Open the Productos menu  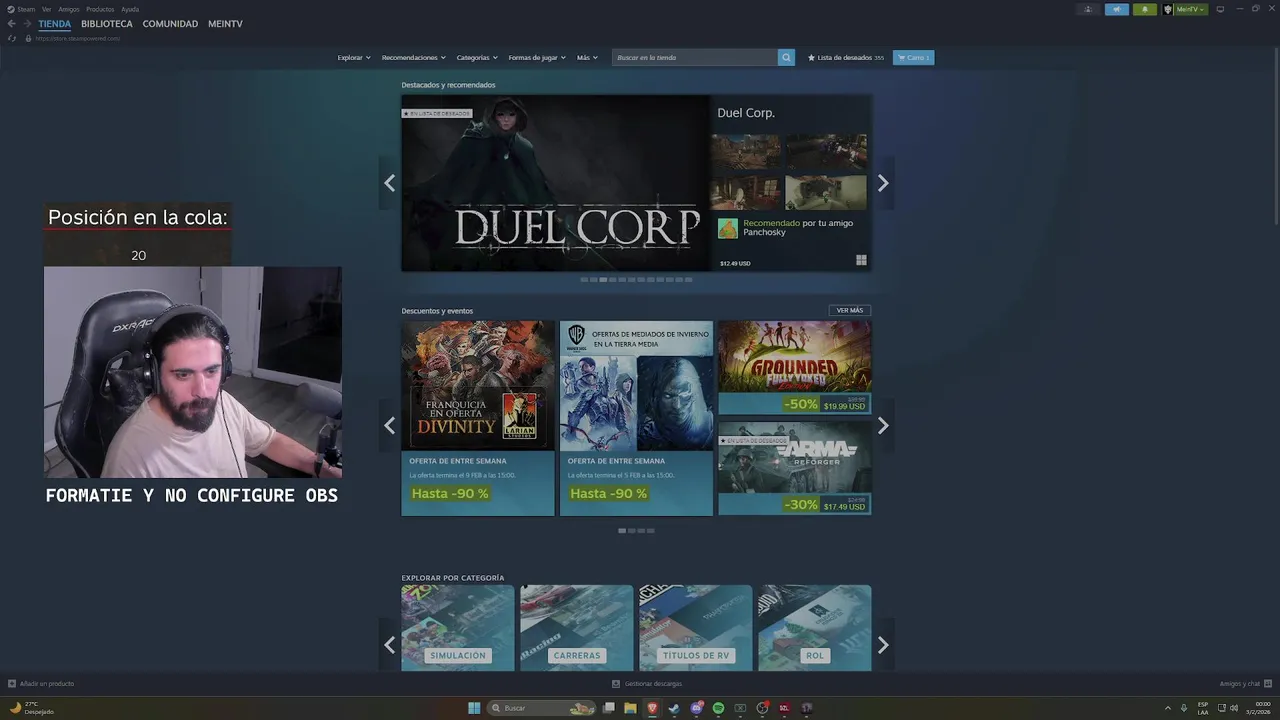tap(100, 9)
